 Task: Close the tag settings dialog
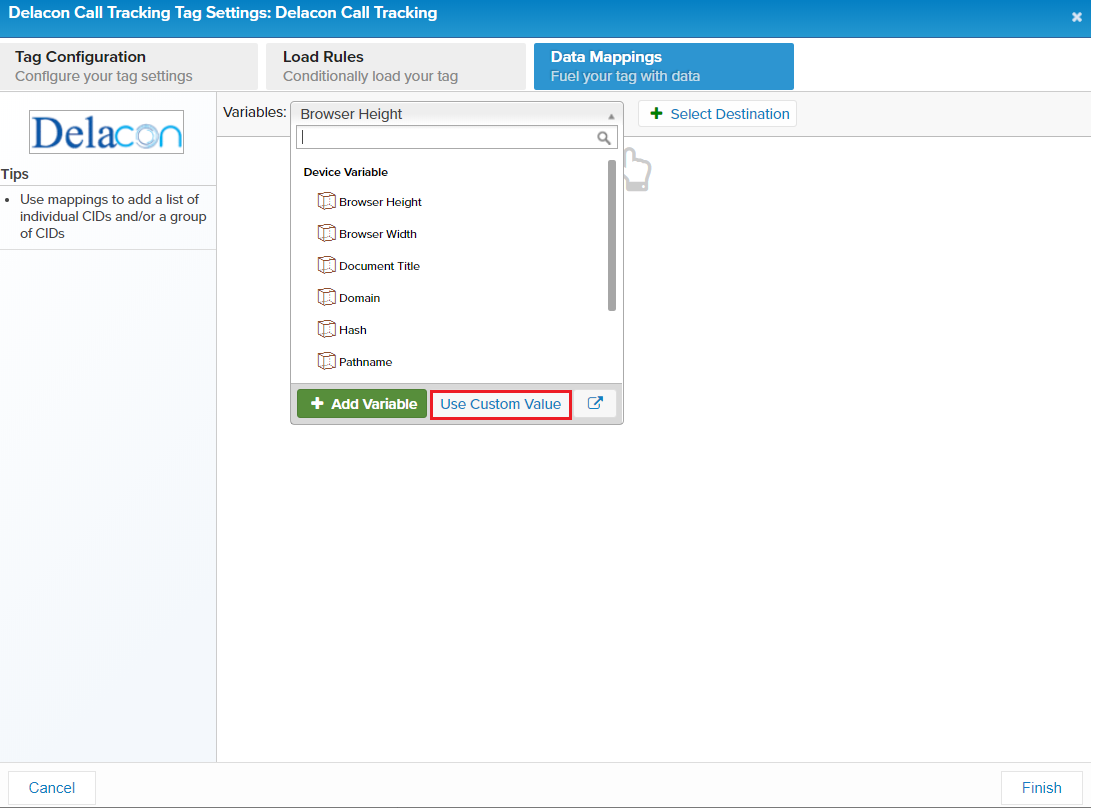(1076, 17)
